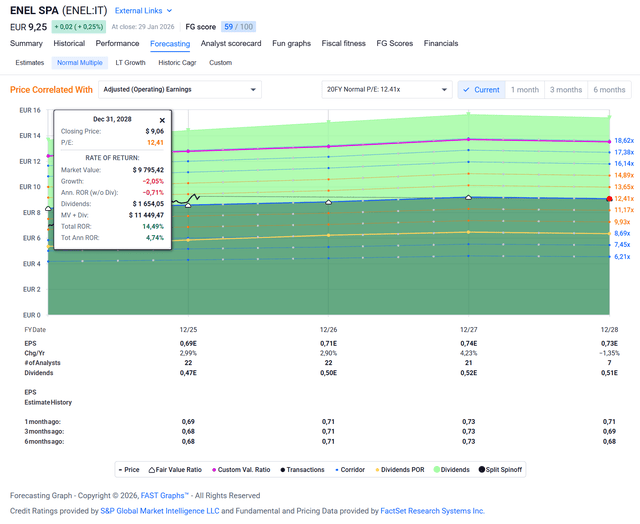The height and width of the screenshot is (524, 640).
Task: Click the 6 months ago 12/28 estimate 0,68
Action: [x=609, y=442]
